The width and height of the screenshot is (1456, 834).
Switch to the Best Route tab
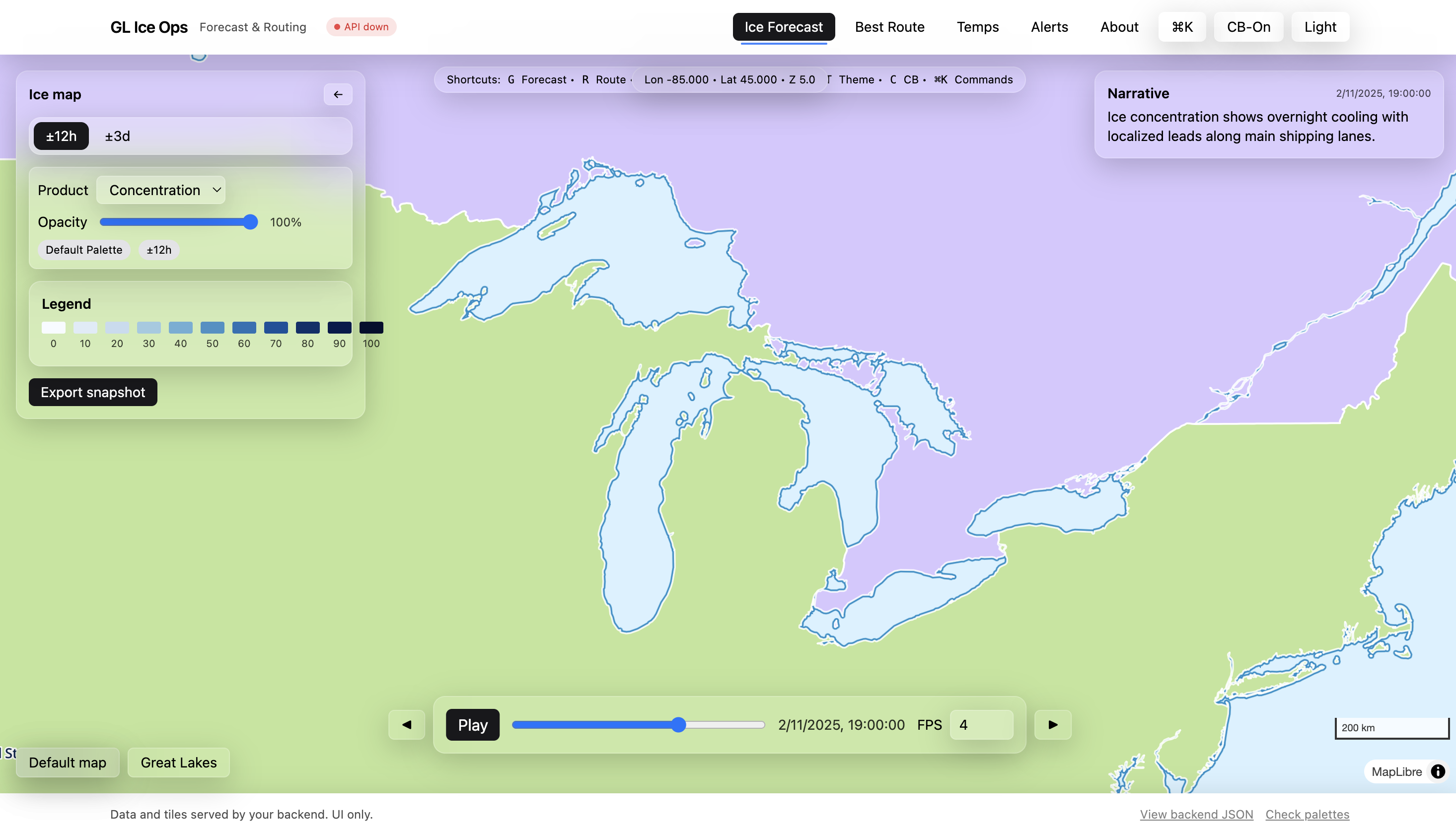[x=889, y=27]
